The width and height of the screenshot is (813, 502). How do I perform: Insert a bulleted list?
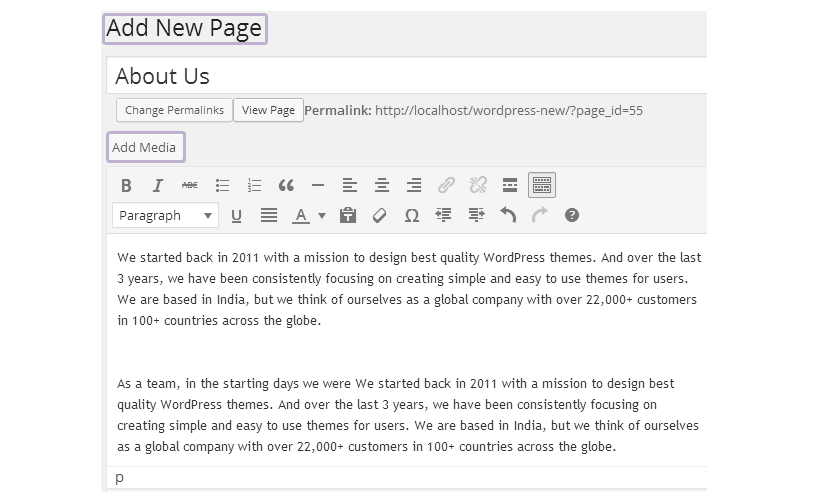click(x=222, y=185)
